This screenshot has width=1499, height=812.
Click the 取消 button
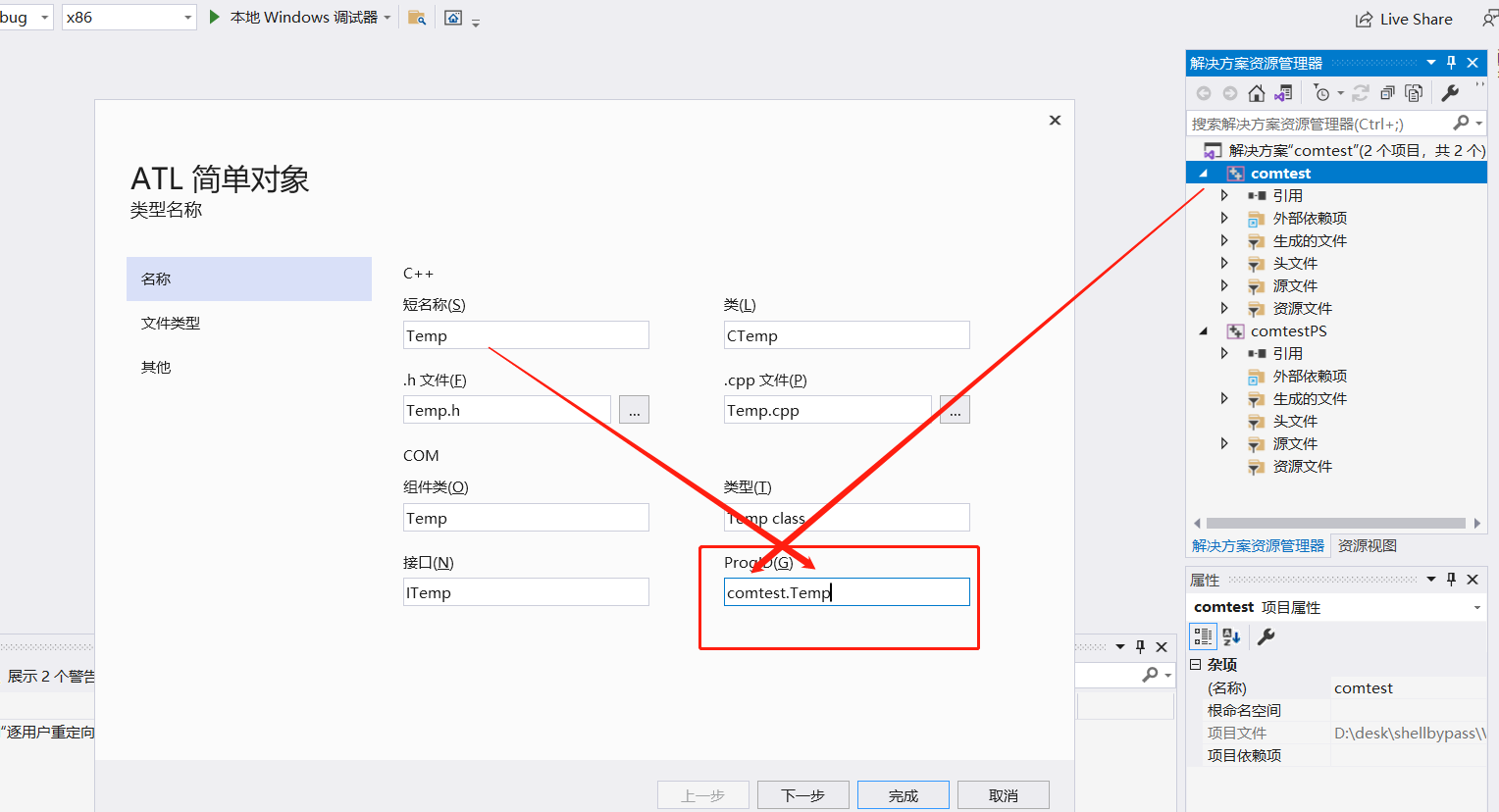coord(1003,795)
